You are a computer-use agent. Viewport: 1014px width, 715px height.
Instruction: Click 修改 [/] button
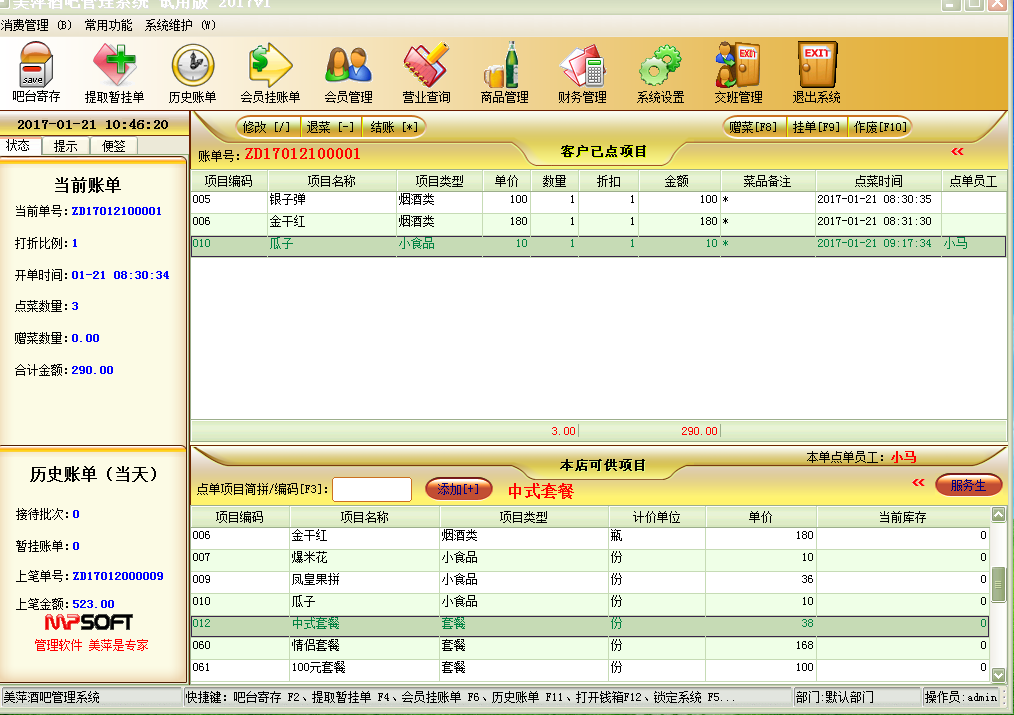point(270,127)
